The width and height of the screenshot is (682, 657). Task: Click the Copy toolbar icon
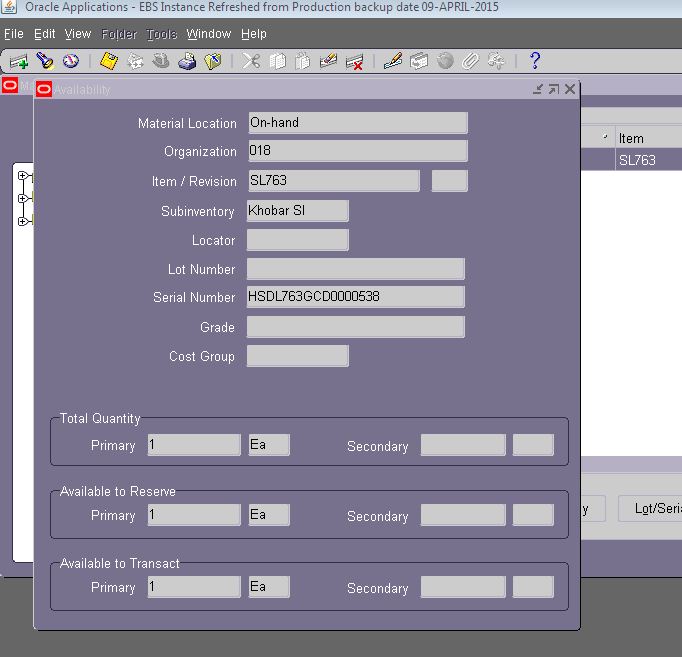tap(277, 61)
